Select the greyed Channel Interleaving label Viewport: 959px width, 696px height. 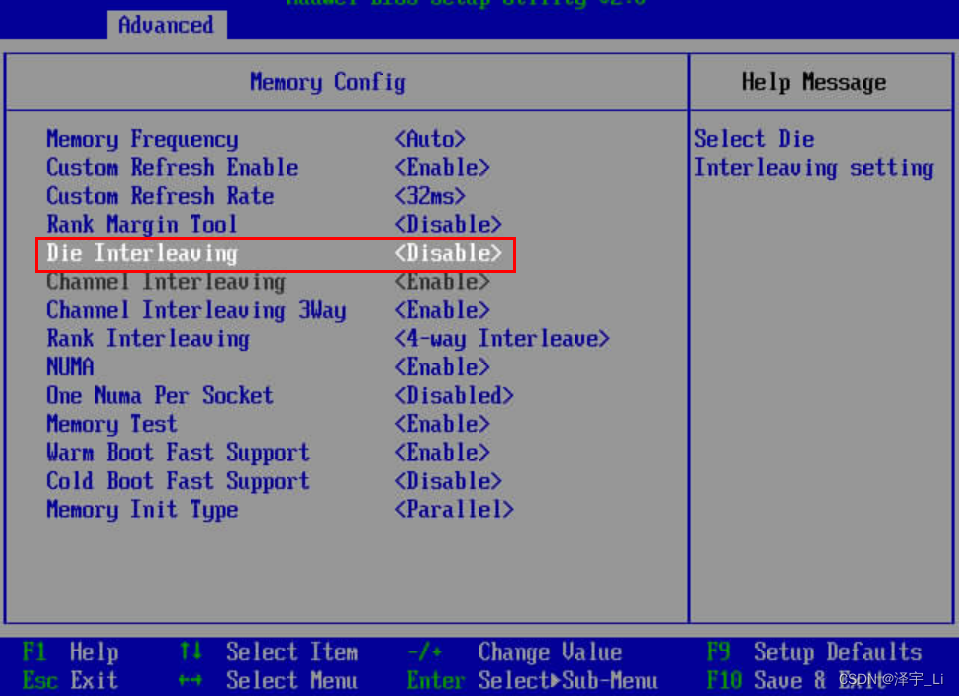tap(166, 281)
